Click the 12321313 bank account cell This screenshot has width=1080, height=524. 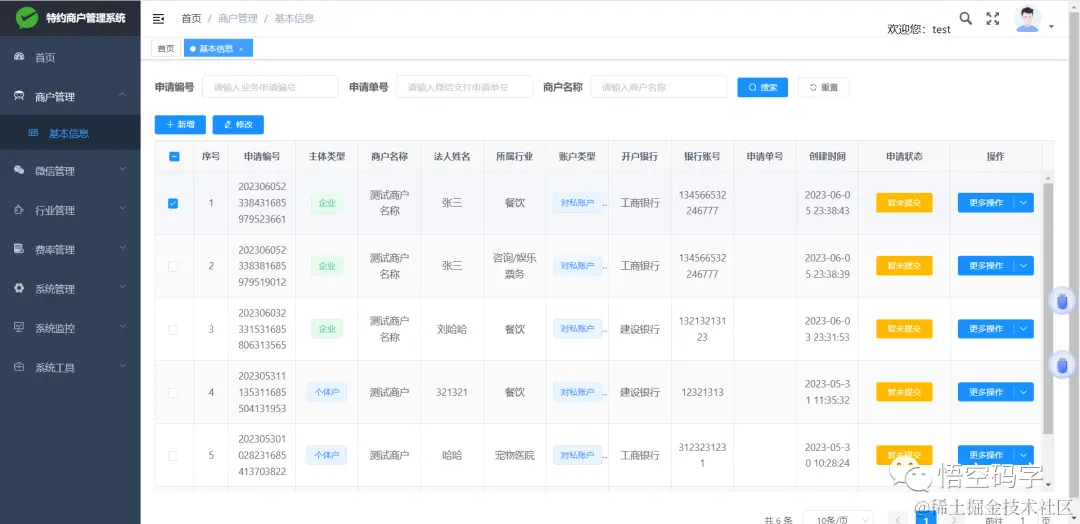(x=703, y=392)
